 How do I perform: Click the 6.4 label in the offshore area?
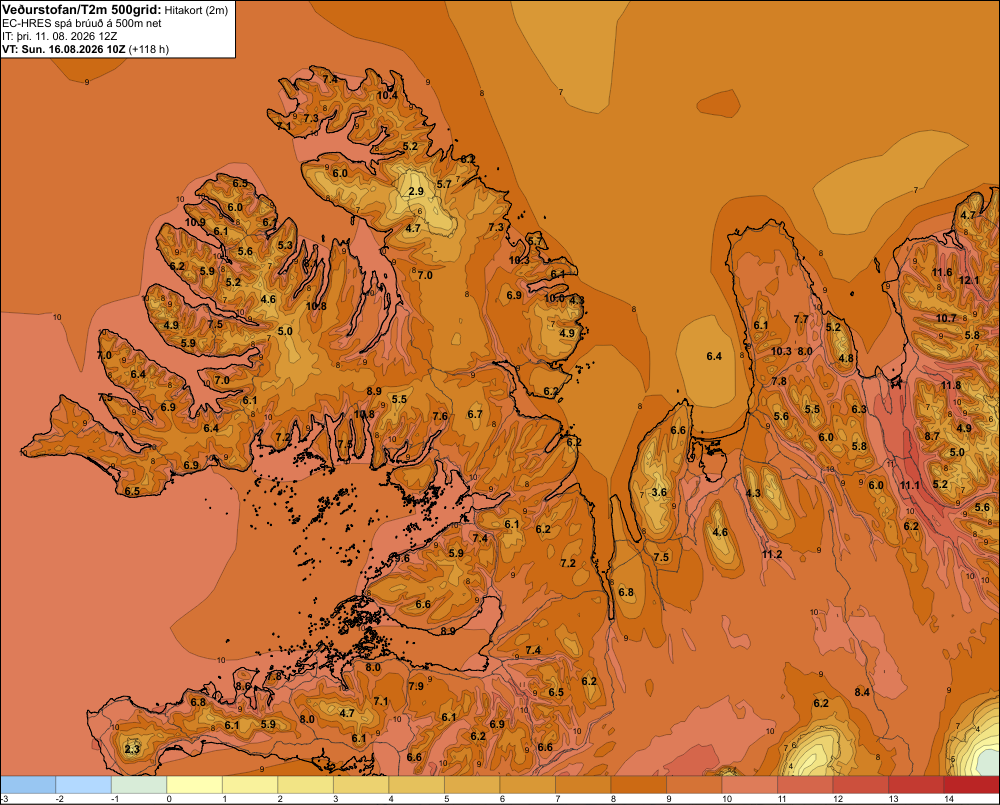click(x=714, y=356)
